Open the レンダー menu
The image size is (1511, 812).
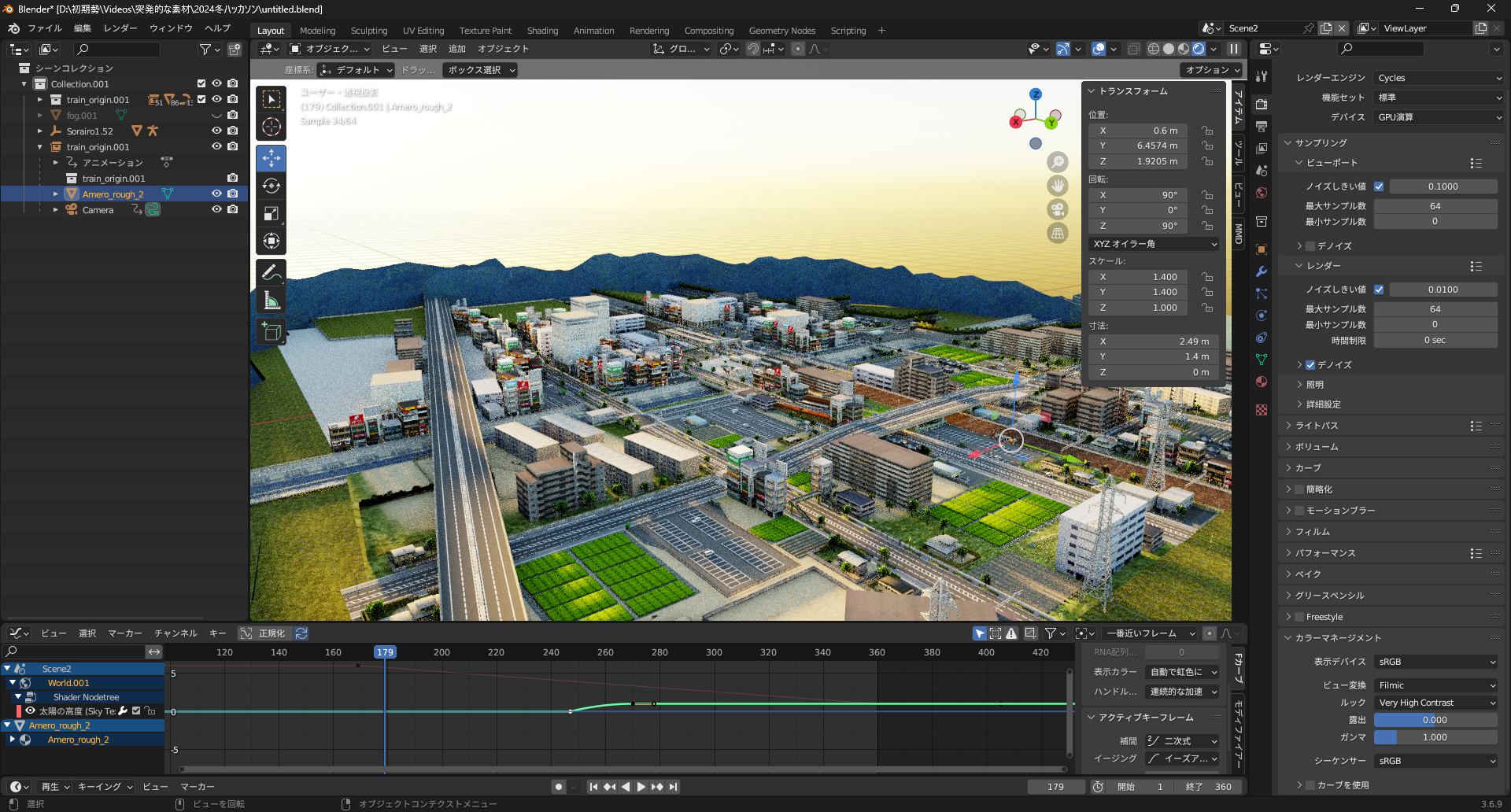pyautogui.click(x=120, y=28)
